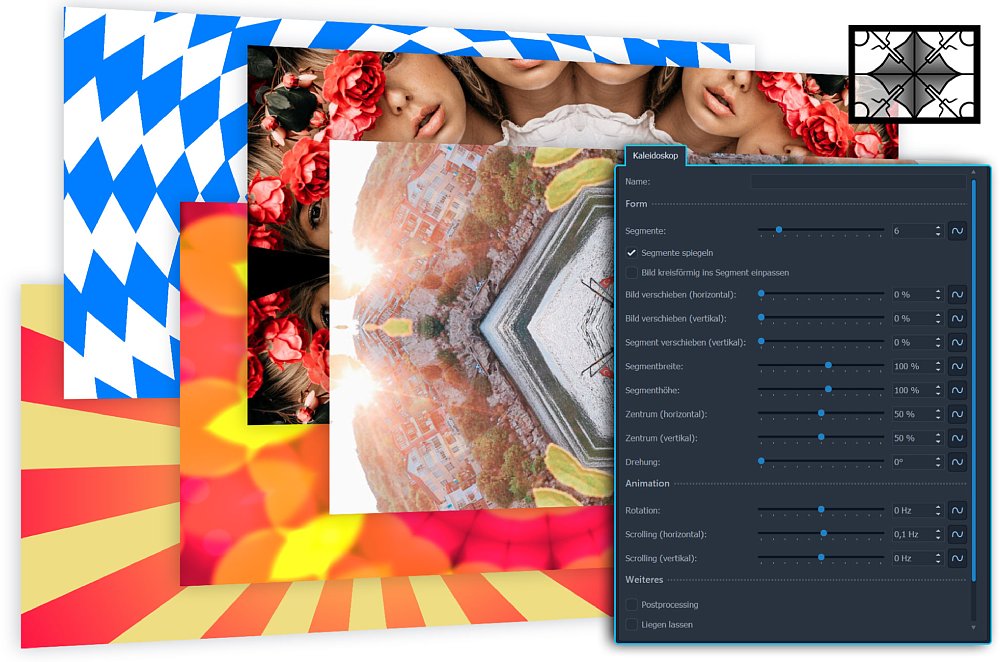Viewport: 1000px width, 662px height.
Task: Focus the Name input field
Action: (858, 182)
